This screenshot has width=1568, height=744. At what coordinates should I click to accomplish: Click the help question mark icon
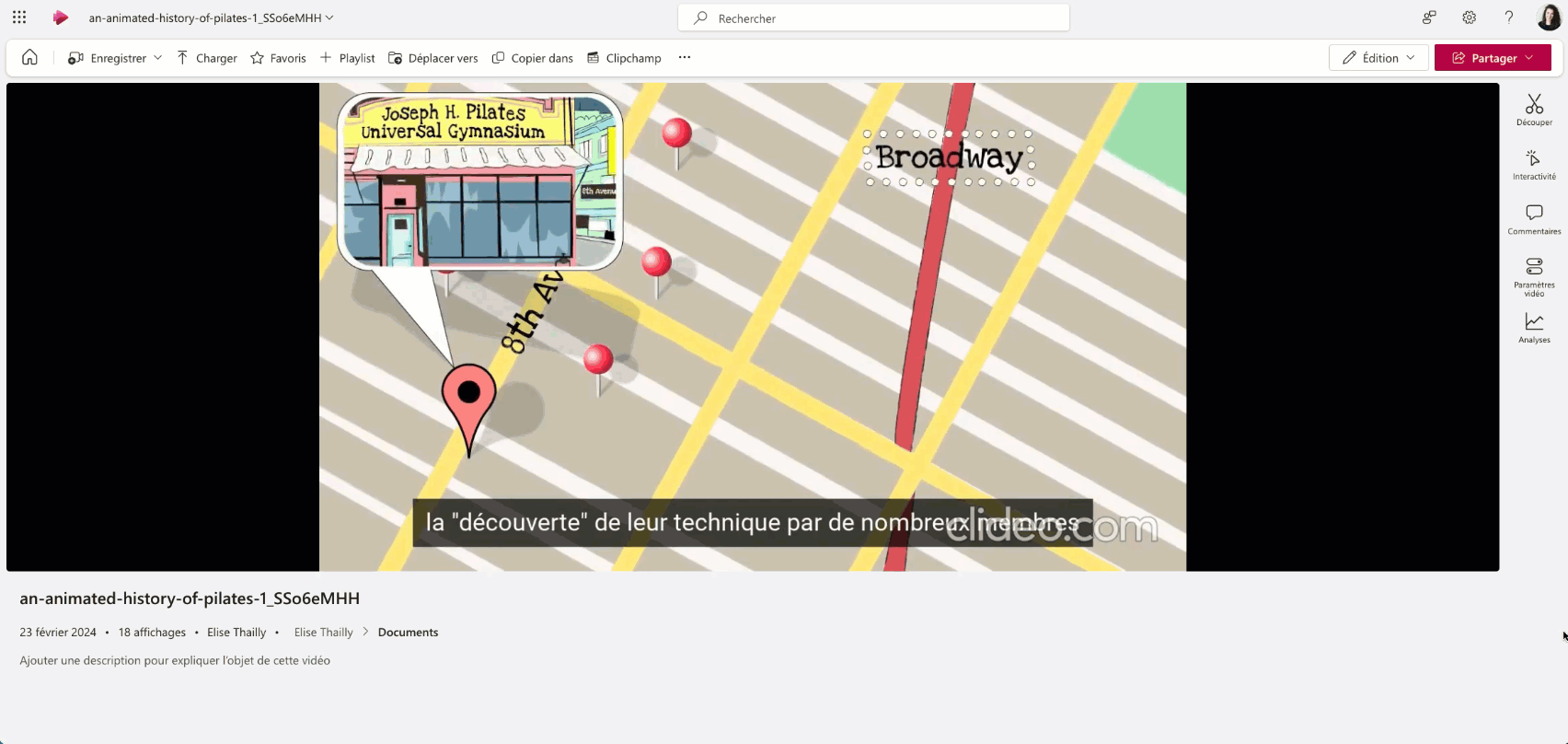(x=1508, y=17)
